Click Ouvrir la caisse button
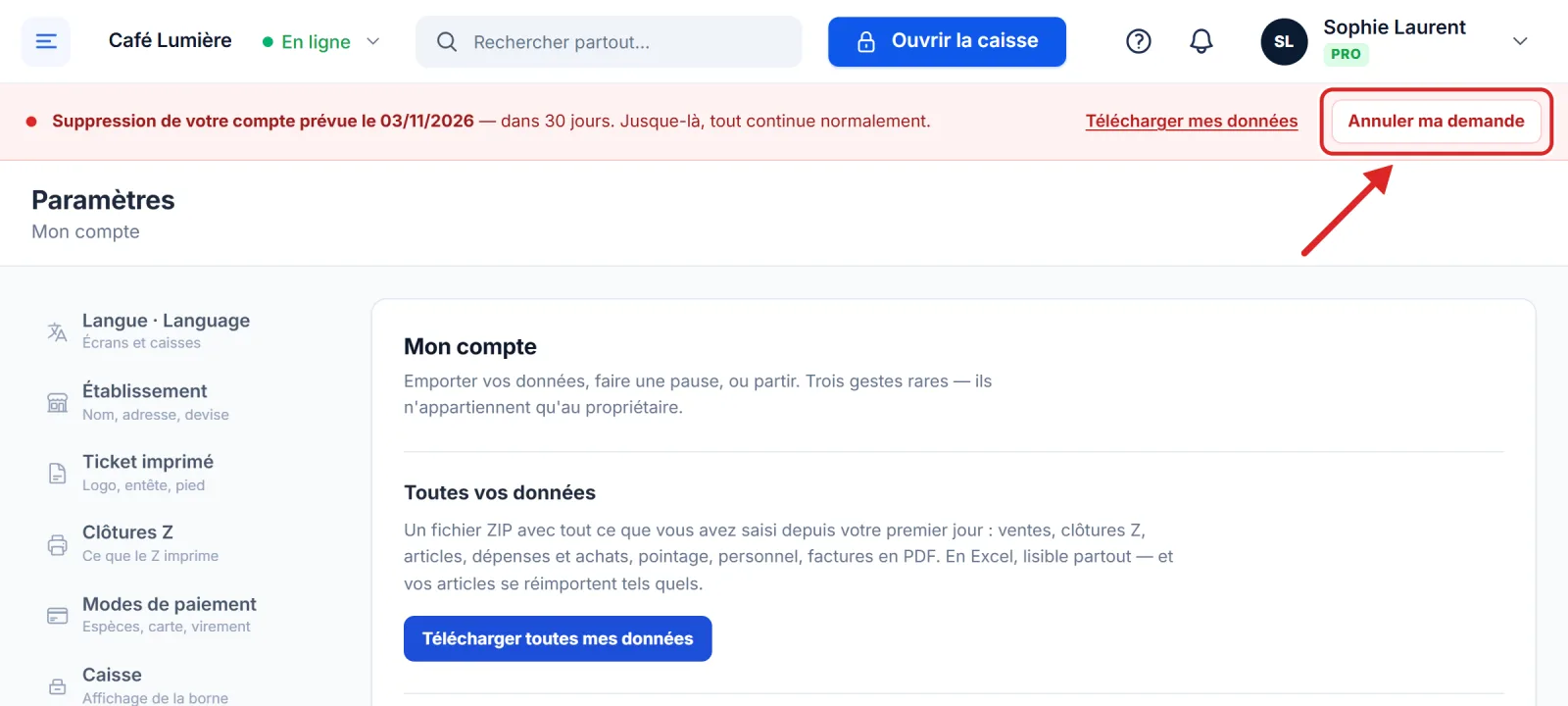This screenshot has height=706, width=1568. tap(947, 41)
